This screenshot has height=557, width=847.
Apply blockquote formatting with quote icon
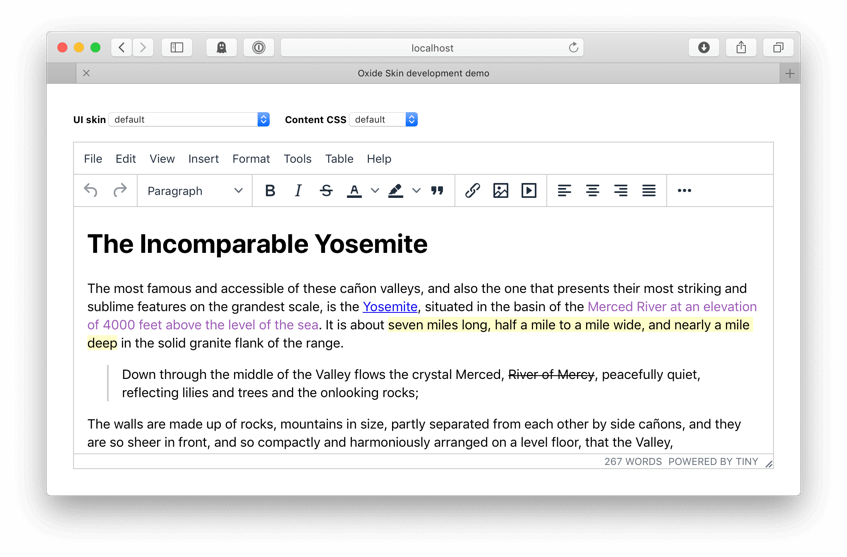437,191
